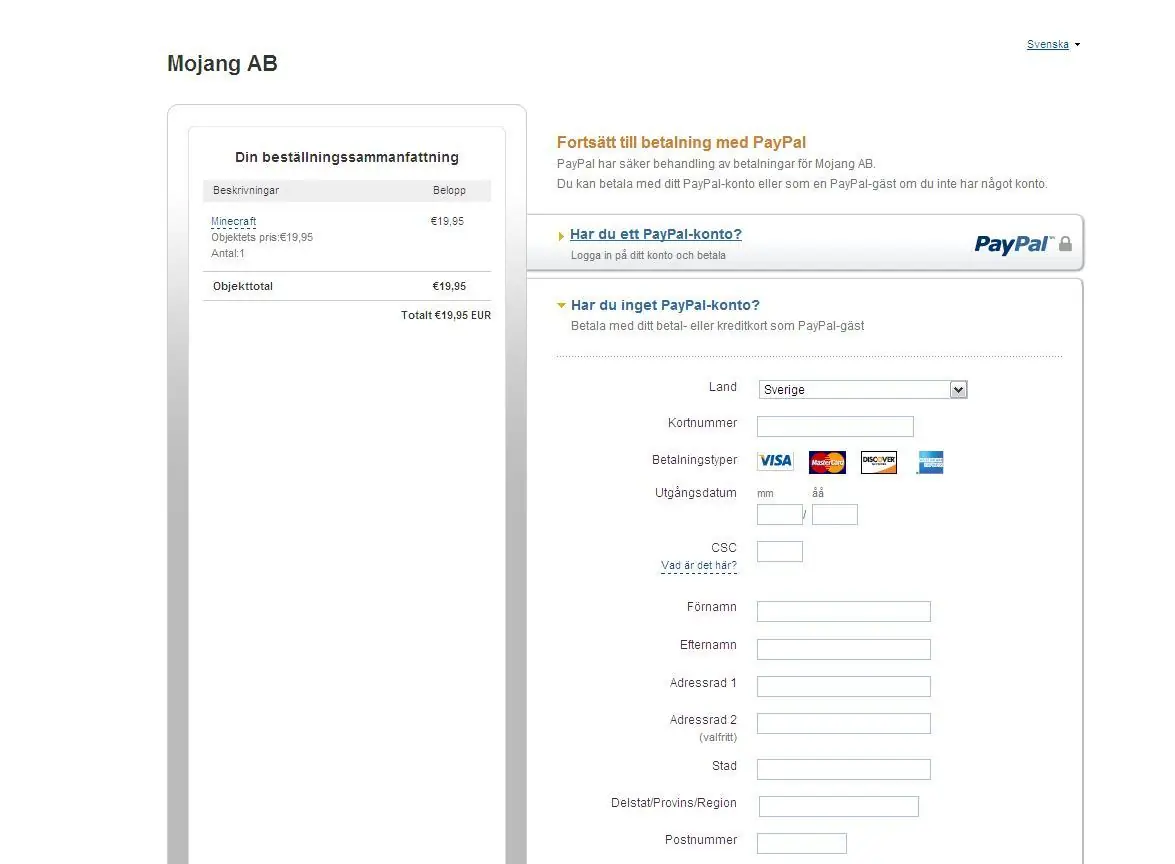Viewport: 1175px width, 864px height.
Task: Click the Minecraft item link
Action: pos(234,221)
